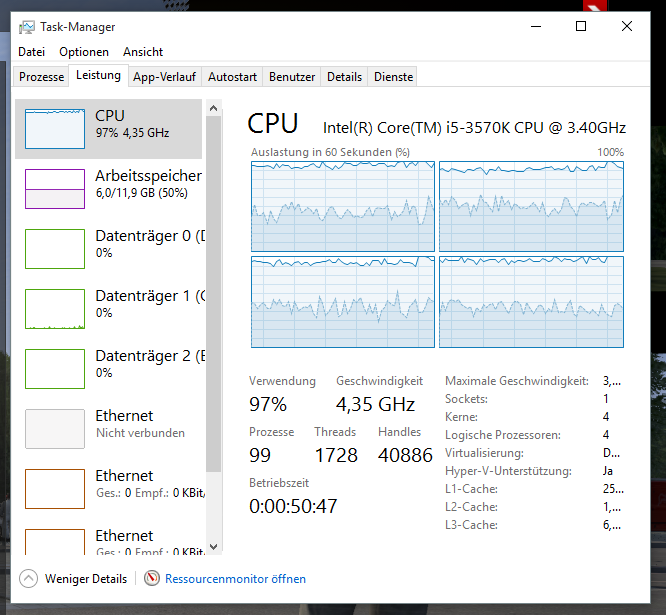Click the sidebar scrollbar thumb

pyautogui.click(x=214, y=294)
